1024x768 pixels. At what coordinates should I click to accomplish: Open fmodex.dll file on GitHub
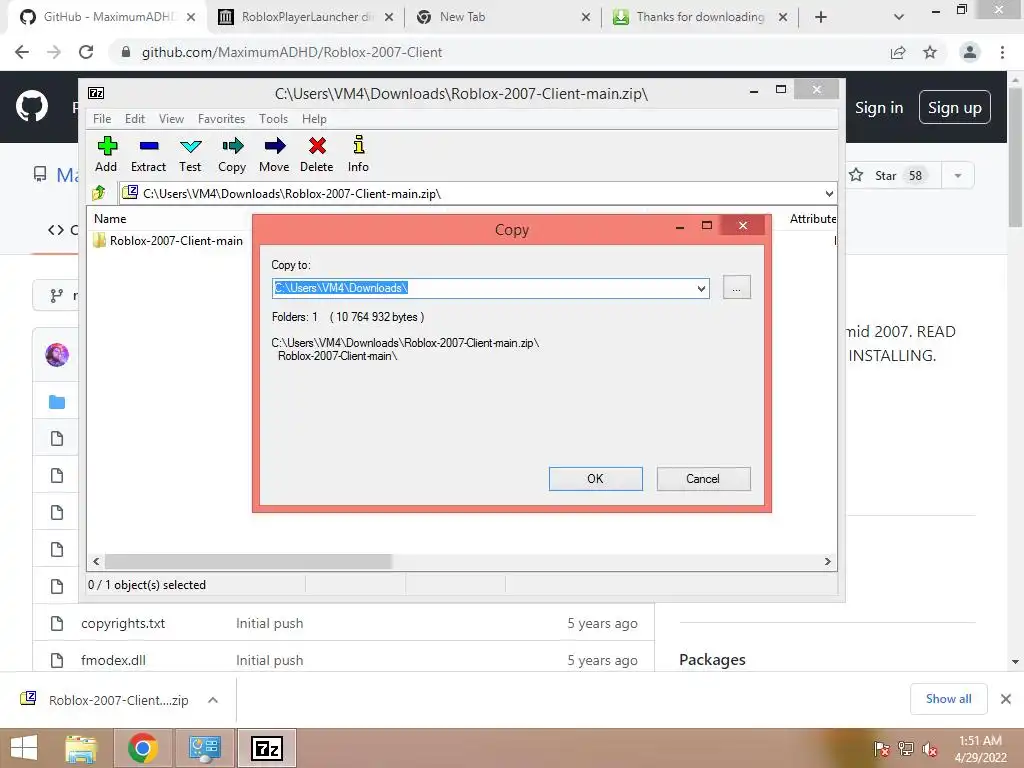(113, 660)
